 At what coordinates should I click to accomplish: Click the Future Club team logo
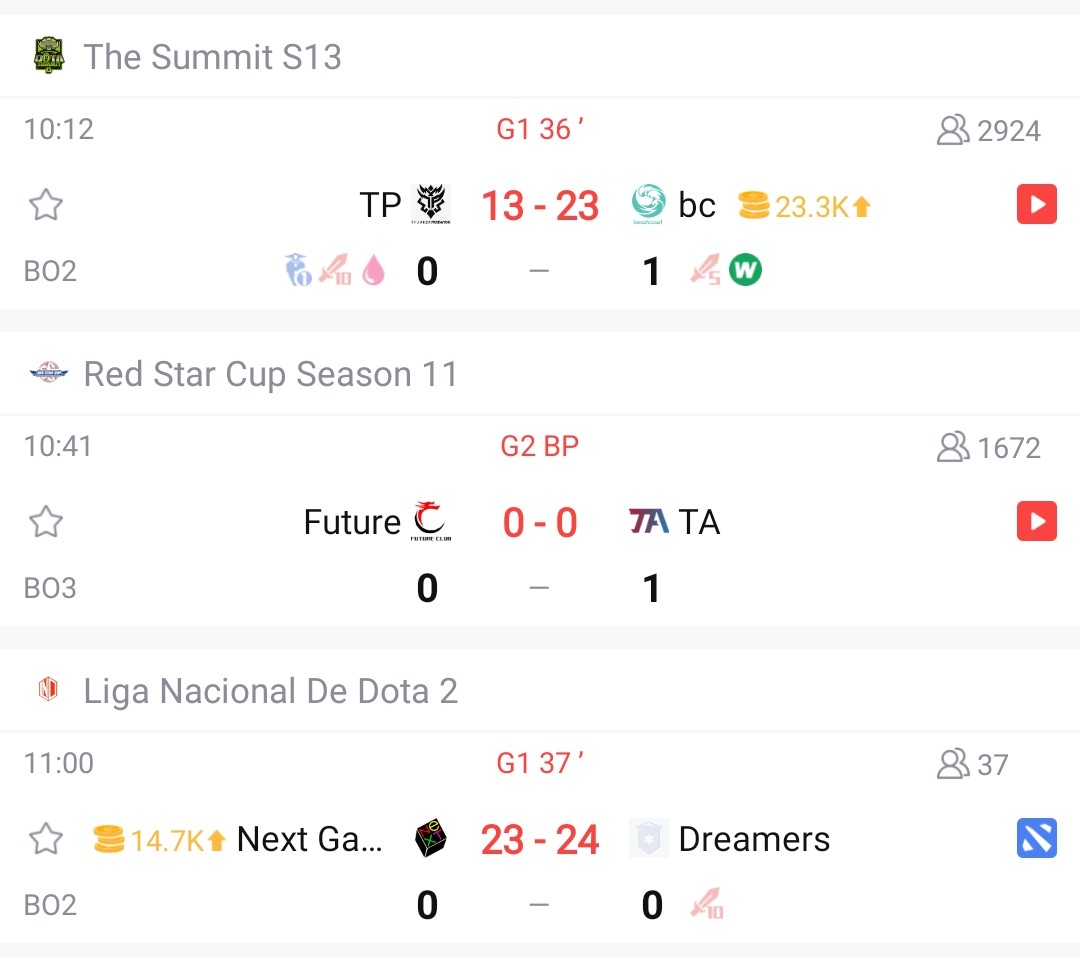tap(431, 522)
